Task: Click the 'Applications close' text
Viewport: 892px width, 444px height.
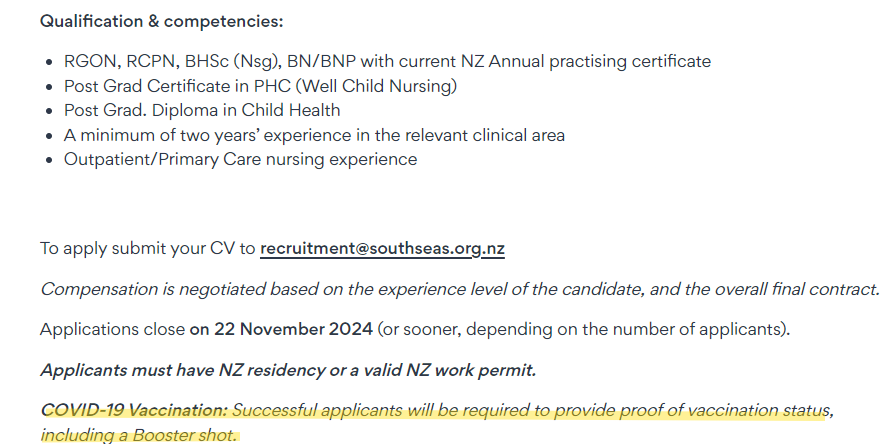Action: [112, 329]
